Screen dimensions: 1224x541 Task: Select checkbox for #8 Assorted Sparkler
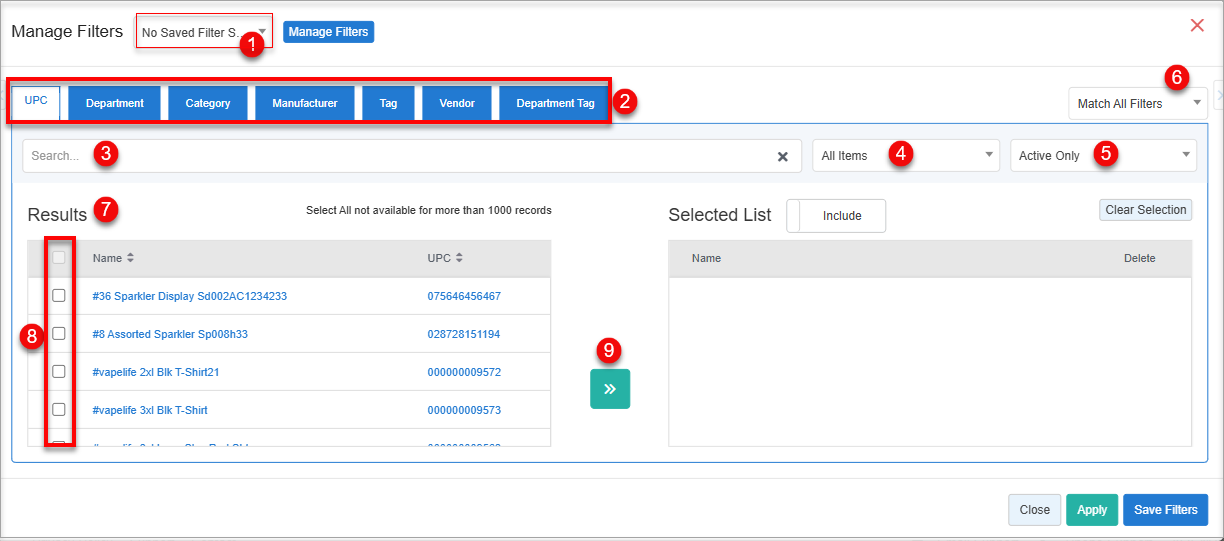pyautogui.click(x=59, y=334)
